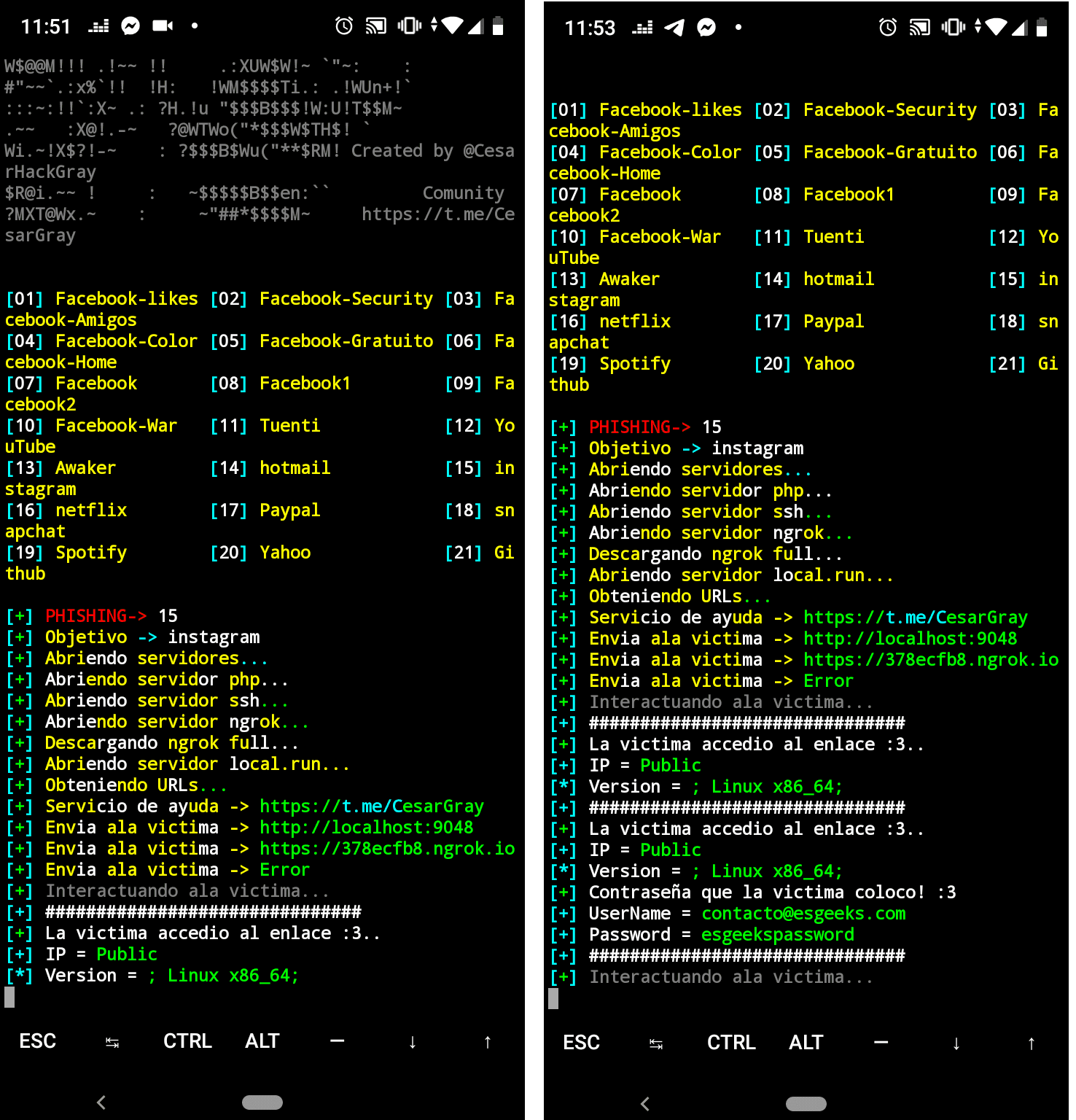Tap the cast icon on right phone
The width and height of the screenshot is (1076, 1120).
click(920, 28)
